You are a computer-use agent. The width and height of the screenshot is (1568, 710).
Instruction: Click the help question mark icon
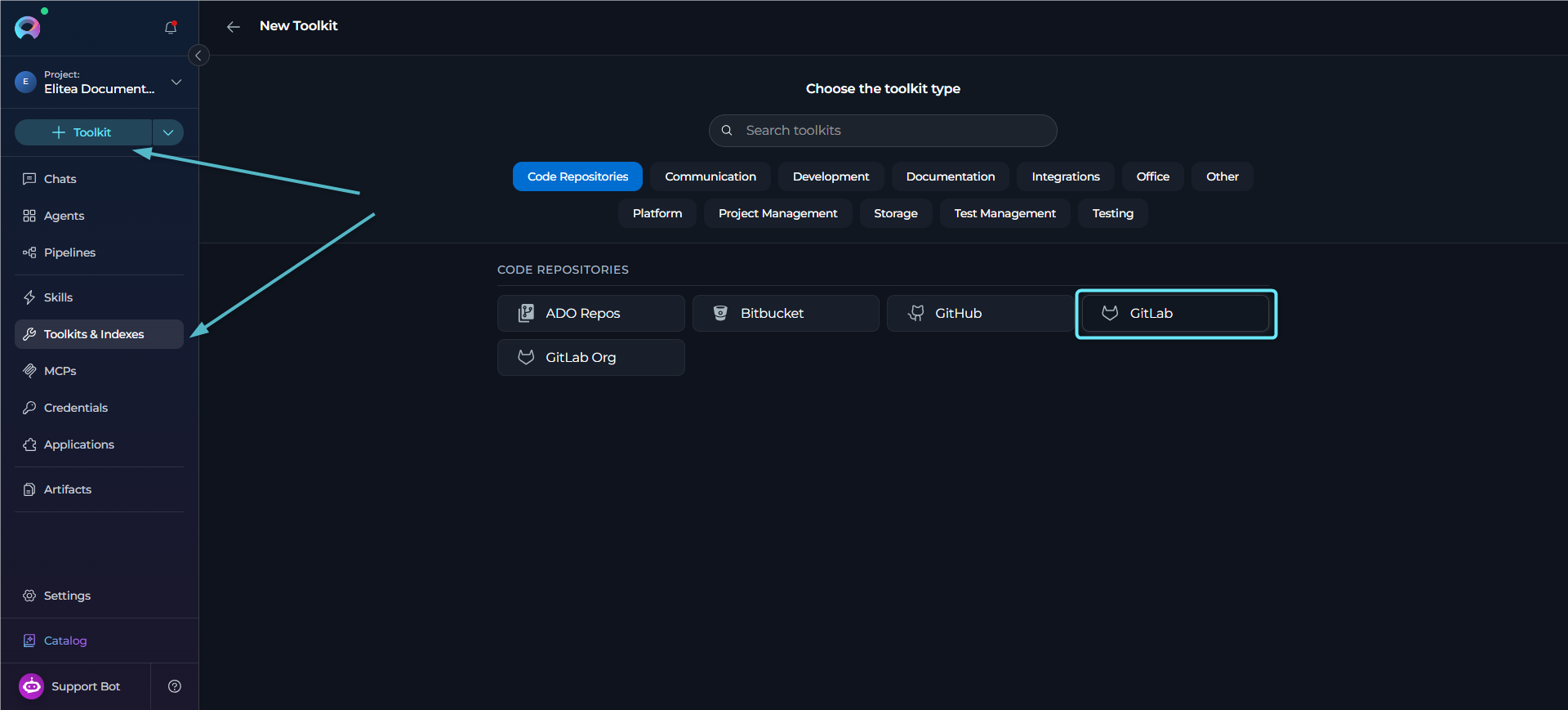pos(175,686)
